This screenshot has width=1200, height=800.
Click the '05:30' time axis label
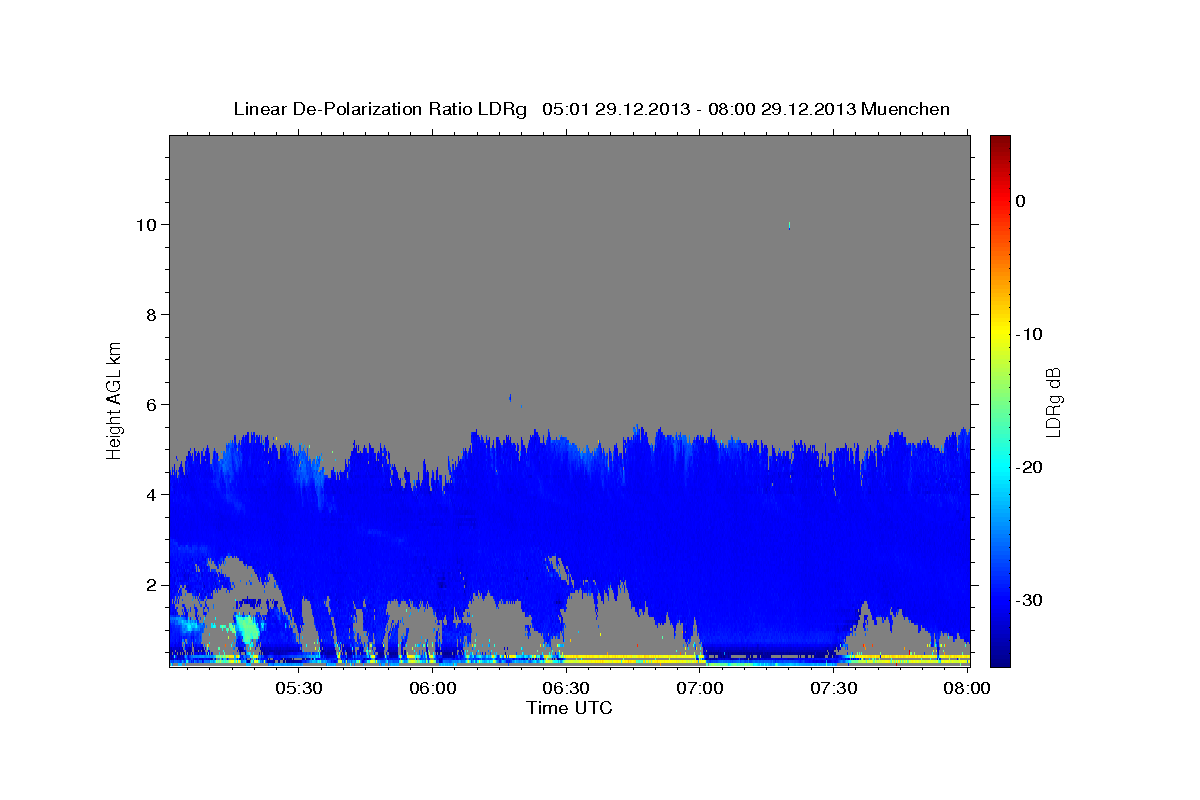(298, 688)
